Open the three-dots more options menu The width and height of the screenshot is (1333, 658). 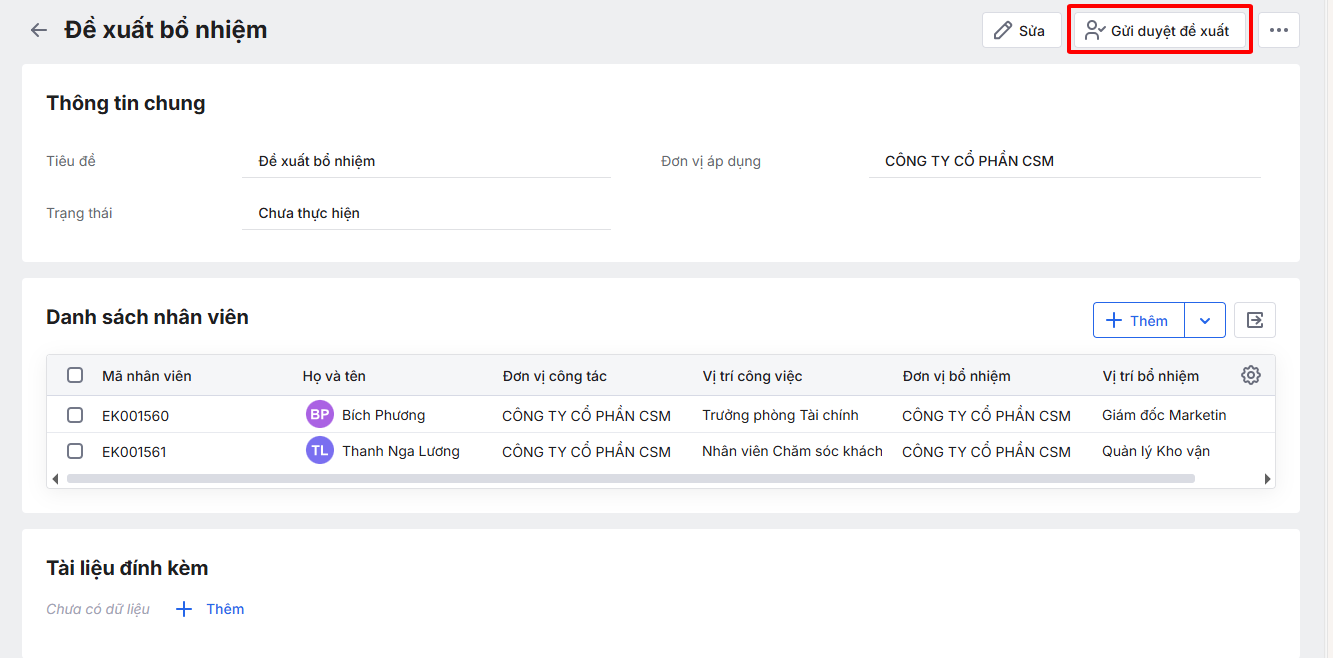1278,30
